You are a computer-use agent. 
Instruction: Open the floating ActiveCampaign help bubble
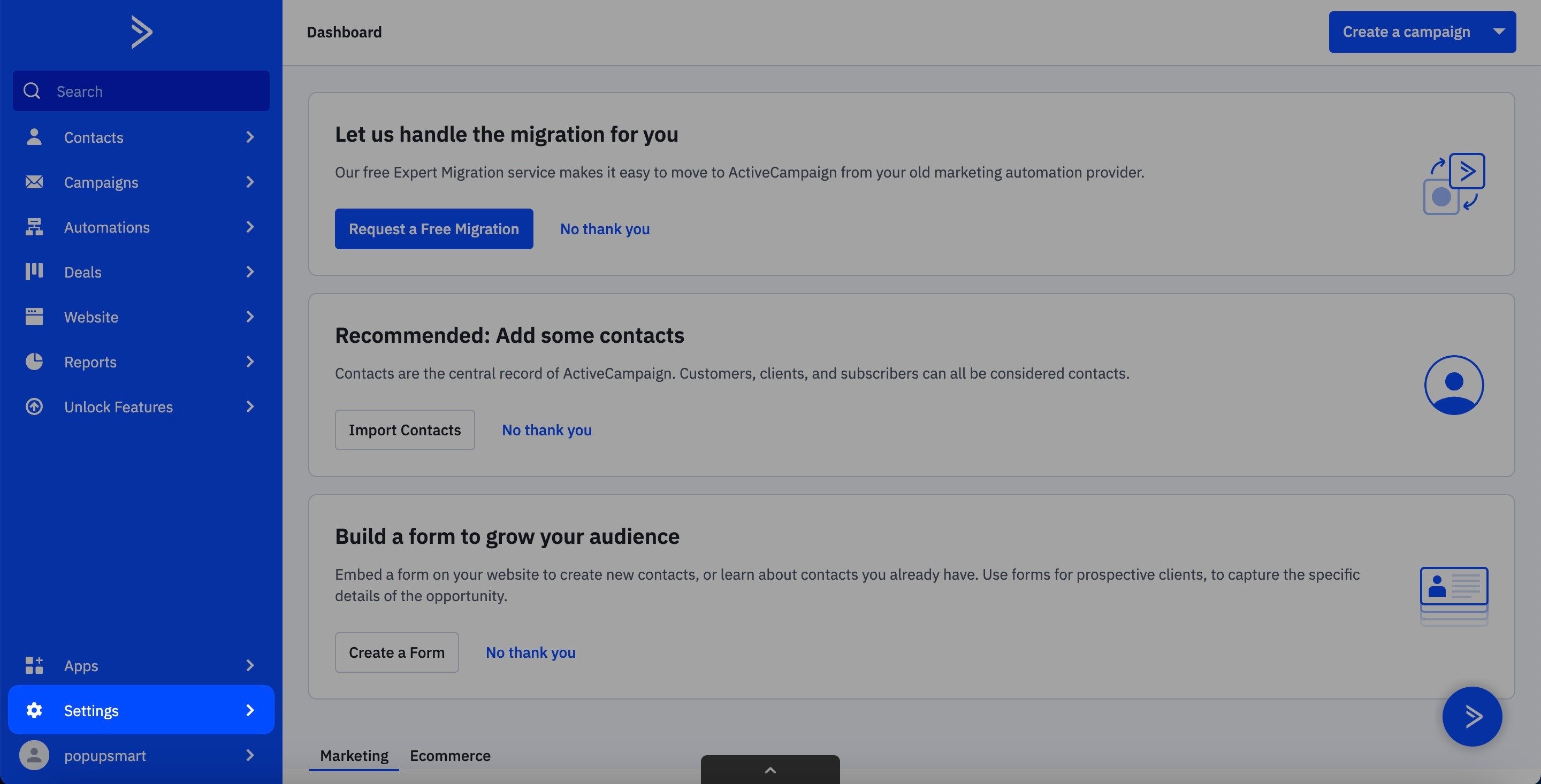[x=1471, y=716]
